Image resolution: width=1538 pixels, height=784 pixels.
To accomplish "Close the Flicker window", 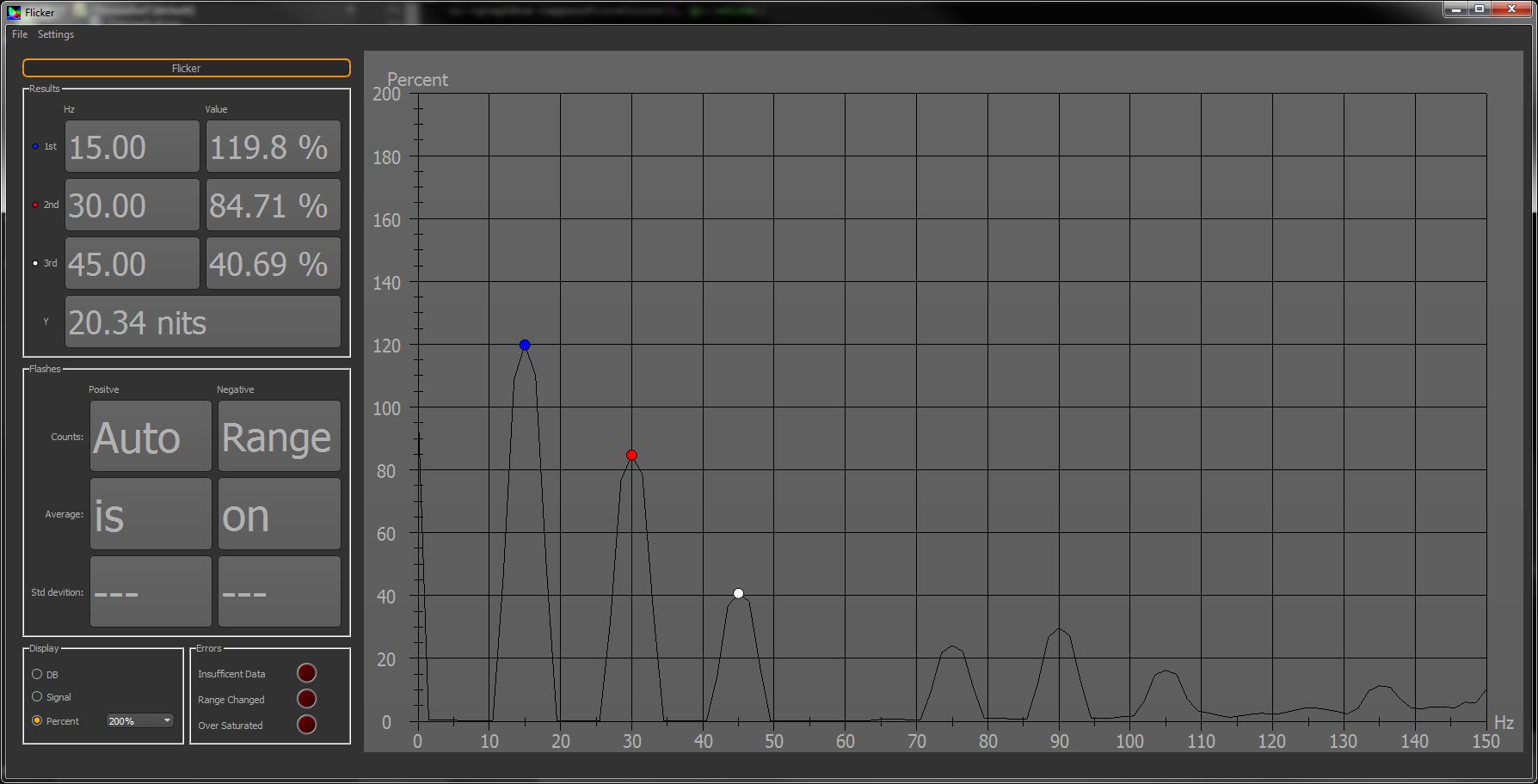I will pyautogui.click(x=1511, y=9).
